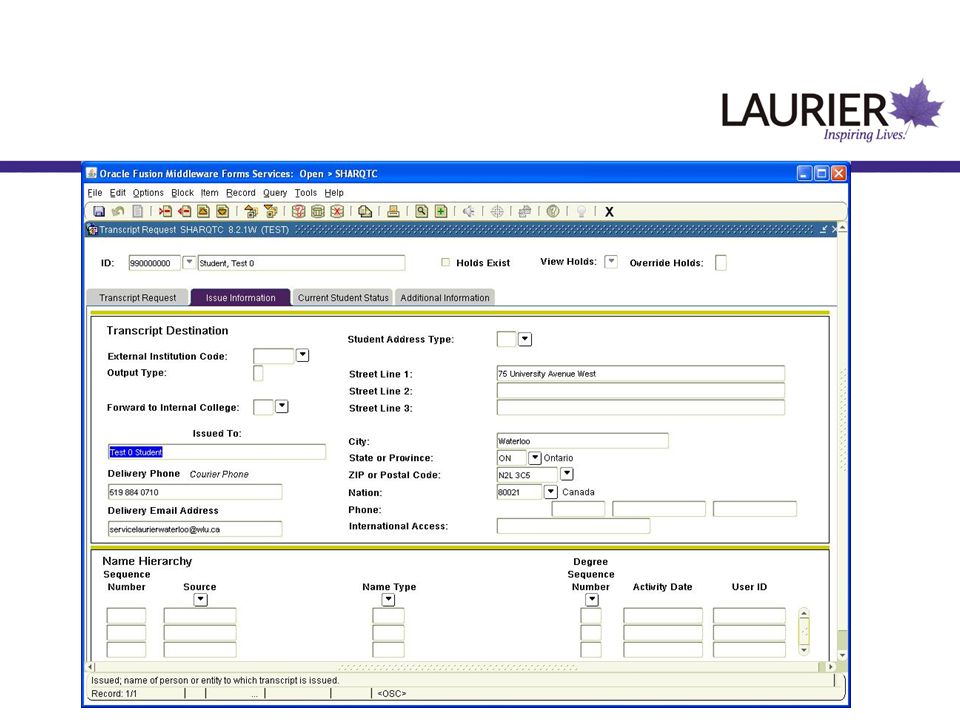Open External Institution Code lookup arrow
Screen dimensions: 960x720
[302, 355]
